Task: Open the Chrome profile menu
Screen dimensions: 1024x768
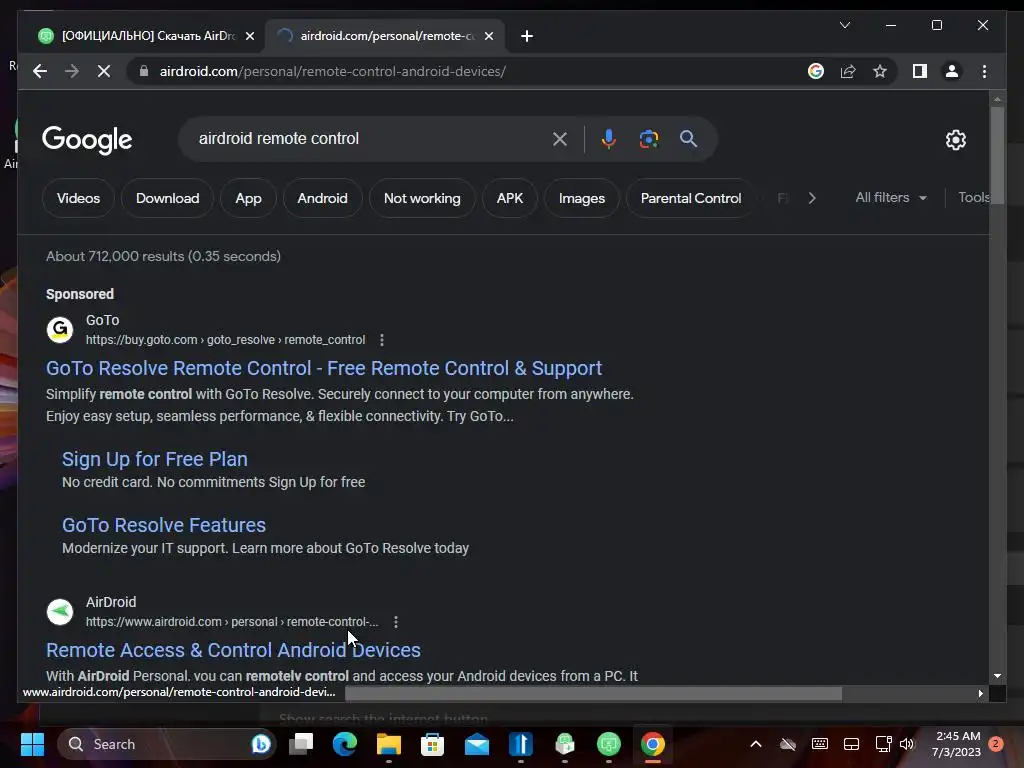Action: (x=952, y=71)
